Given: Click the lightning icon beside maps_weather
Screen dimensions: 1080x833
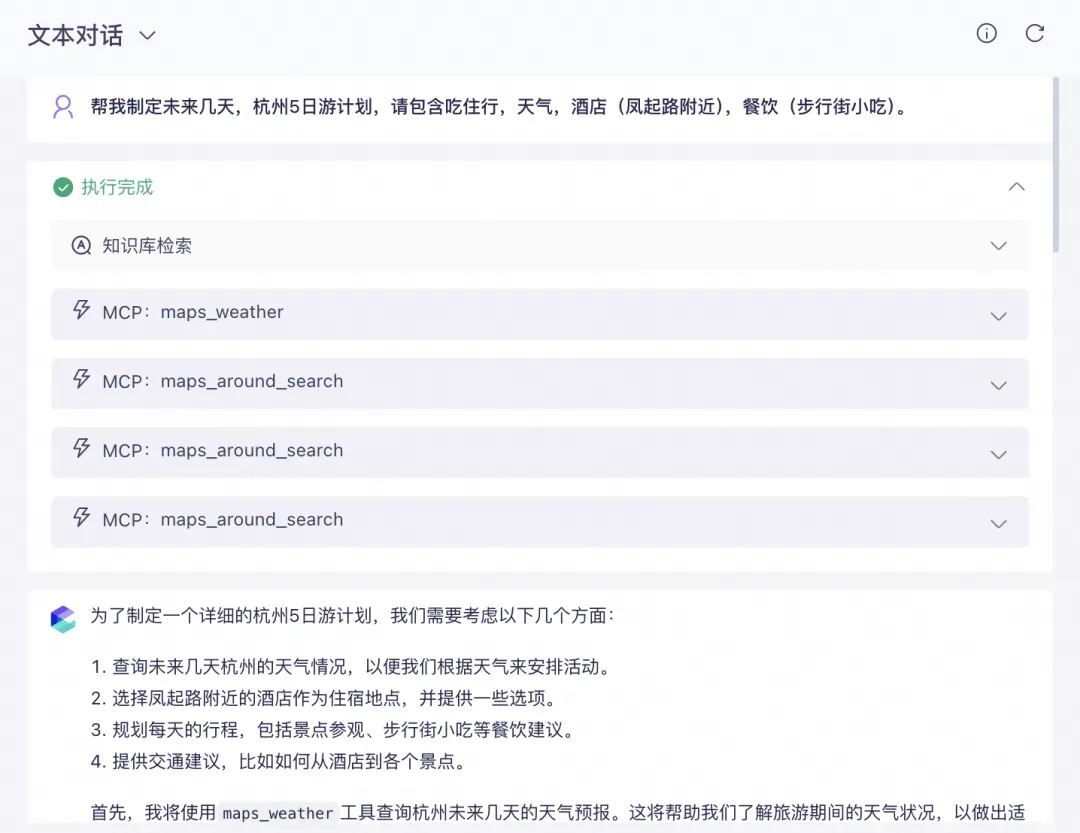Looking at the screenshot, I should [81, 310].
